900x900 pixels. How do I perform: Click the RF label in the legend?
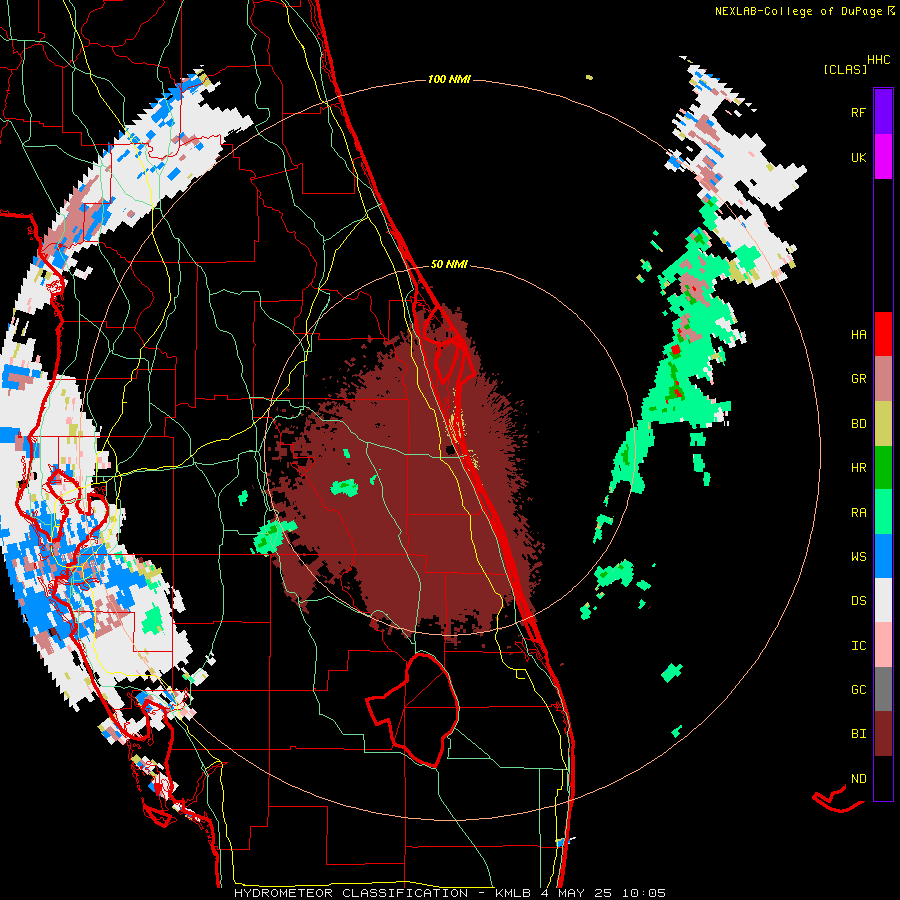click(858, 112)
